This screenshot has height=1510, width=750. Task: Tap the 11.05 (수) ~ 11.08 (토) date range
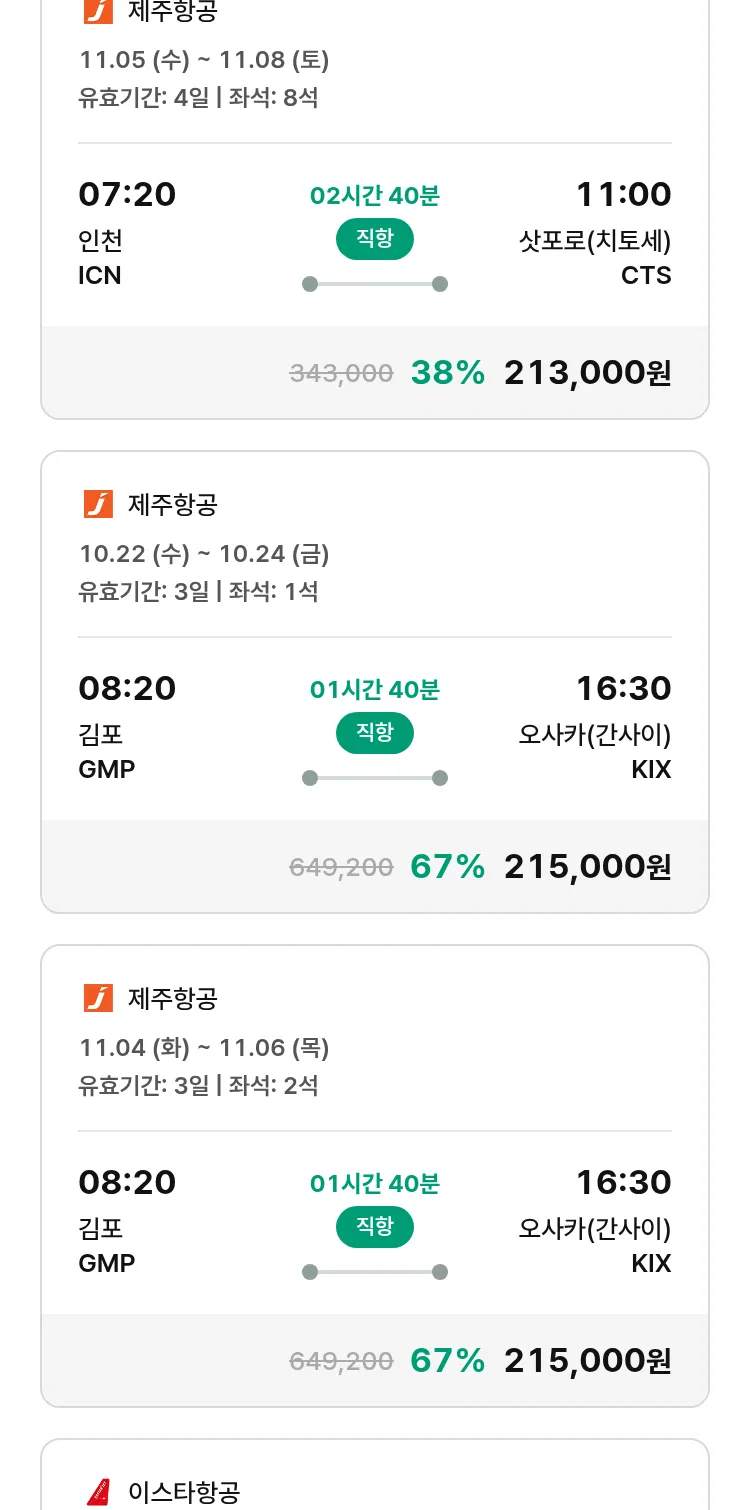tap(204, 60)
